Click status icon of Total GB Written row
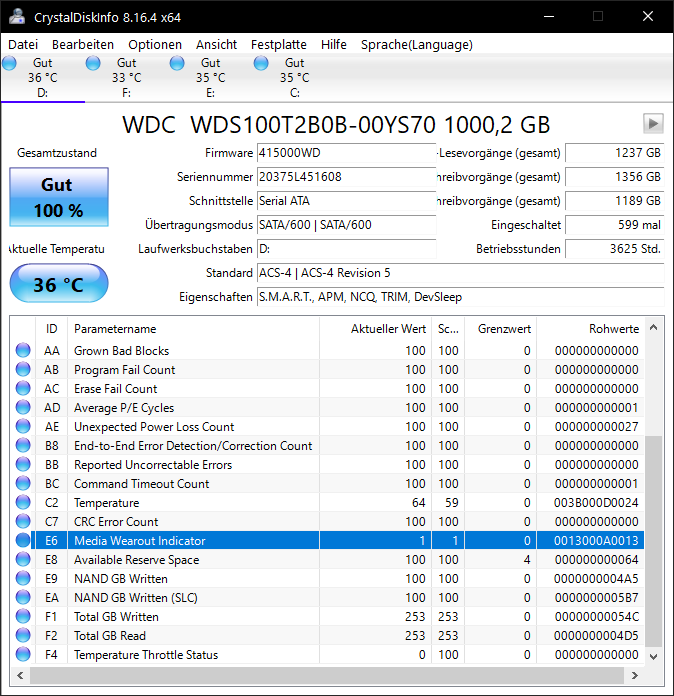The height and width of the screenshot is (696, 674). pos(23,617)
